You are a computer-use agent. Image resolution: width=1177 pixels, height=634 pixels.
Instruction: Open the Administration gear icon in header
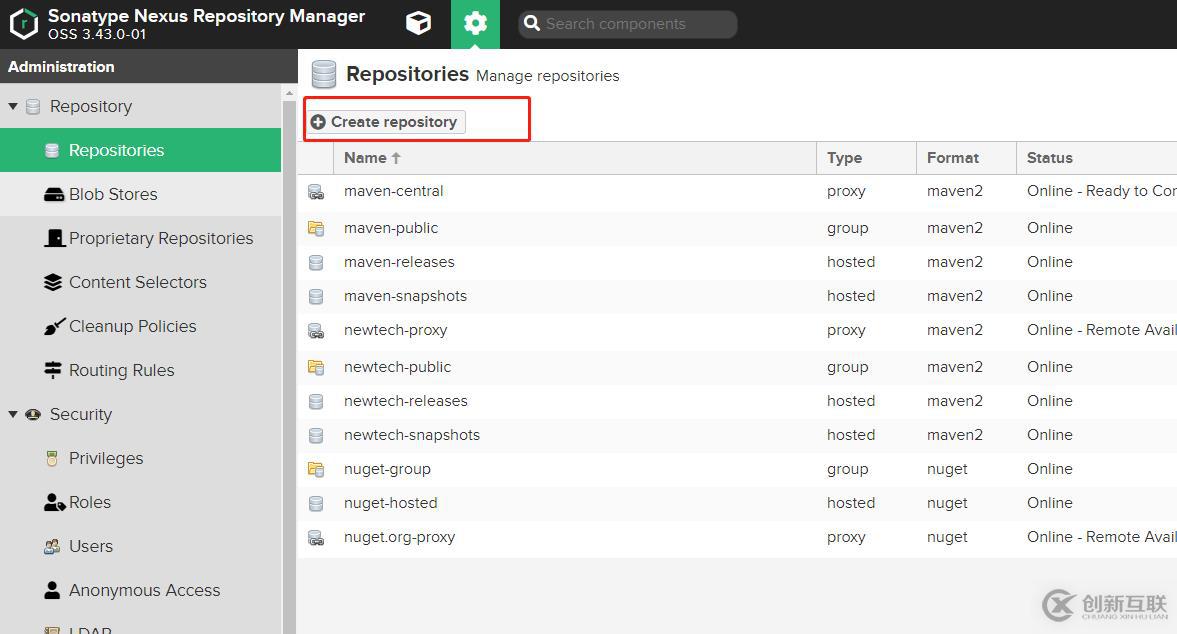tap(475, 23)
